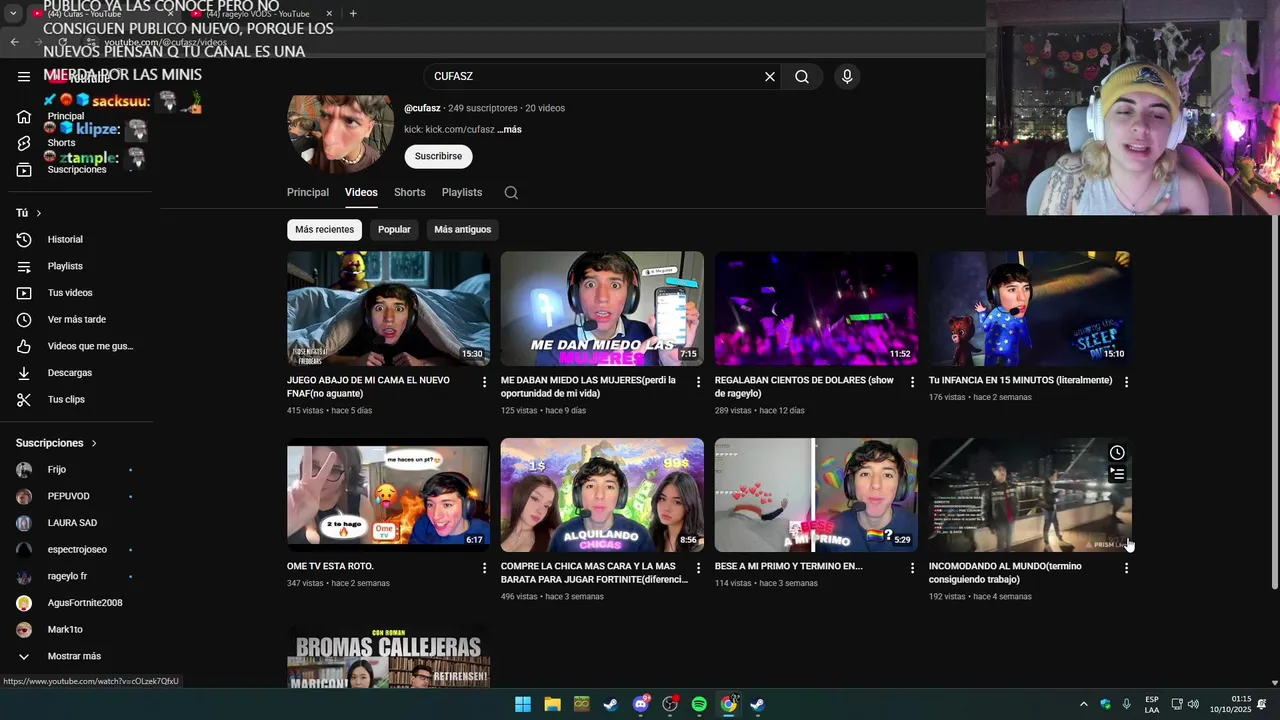Open a new browser tab

click(x=353, y=14)
